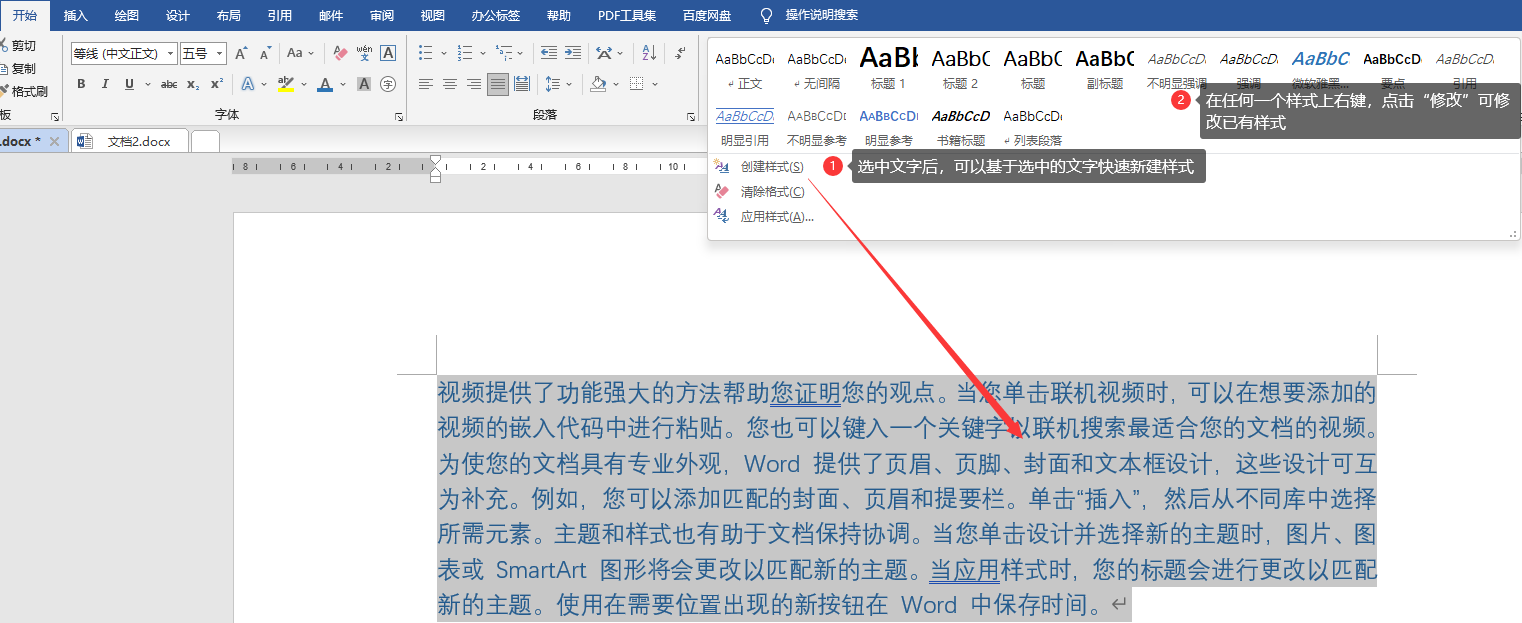Image resolution: width=1522 pixels, height=623 pixels.
Task: Expand the numbering library arrow
Action: tap(482, 54)
